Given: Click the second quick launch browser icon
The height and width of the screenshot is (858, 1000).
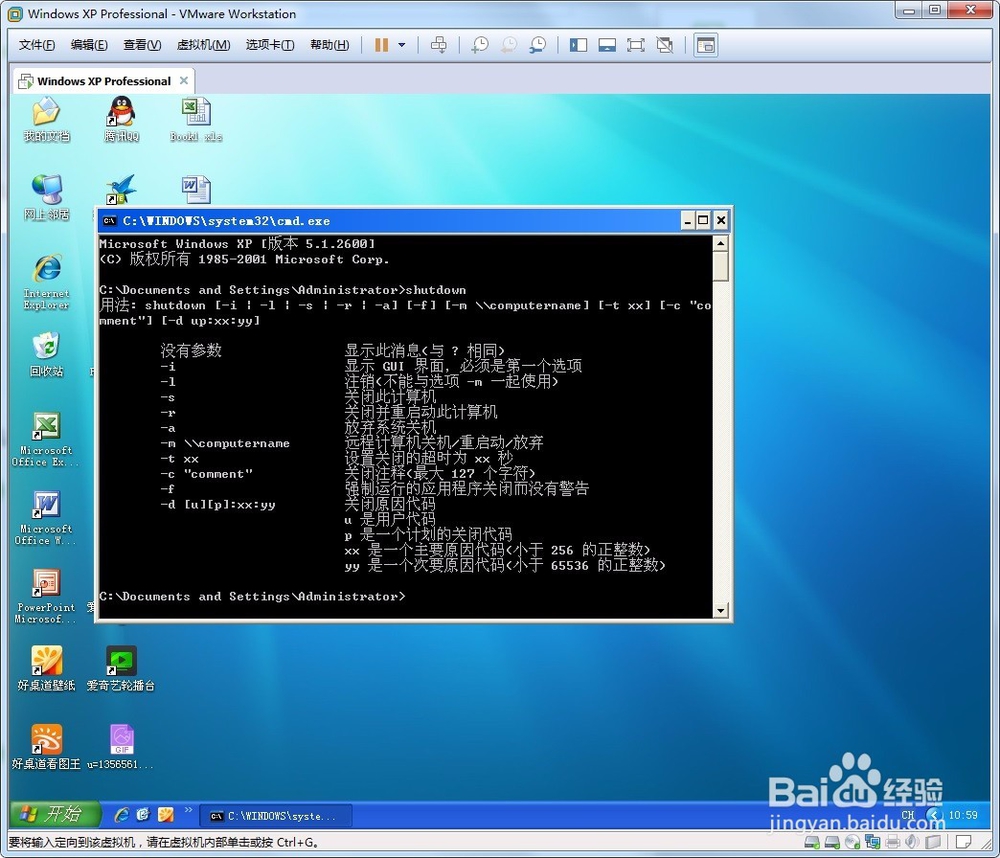Looking at the screenshot, I should (143, 815).
